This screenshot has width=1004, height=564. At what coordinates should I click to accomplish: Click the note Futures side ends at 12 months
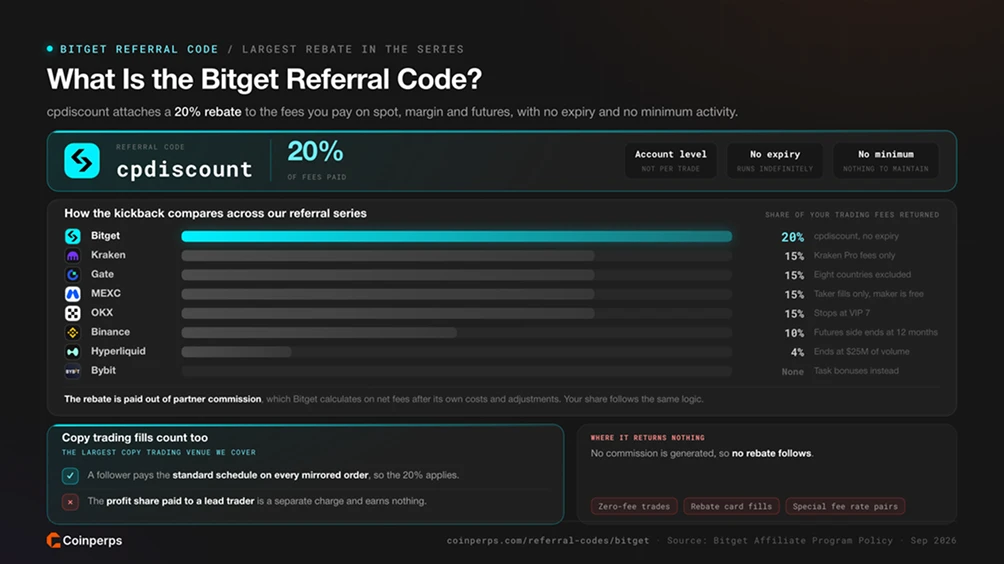tap(875, 332)
